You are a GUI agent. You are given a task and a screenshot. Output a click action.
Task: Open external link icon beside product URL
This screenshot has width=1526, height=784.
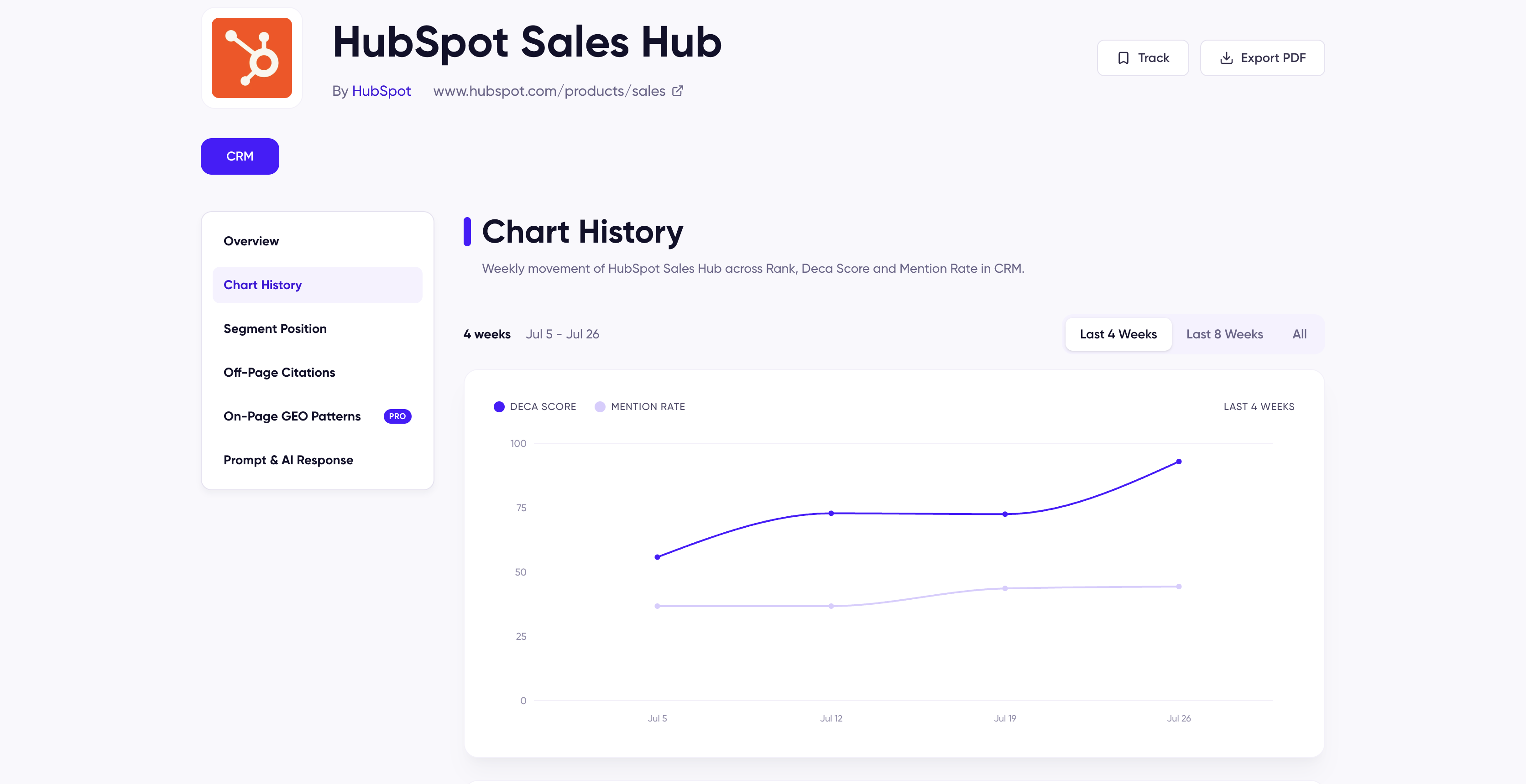(x=678, y=91)
